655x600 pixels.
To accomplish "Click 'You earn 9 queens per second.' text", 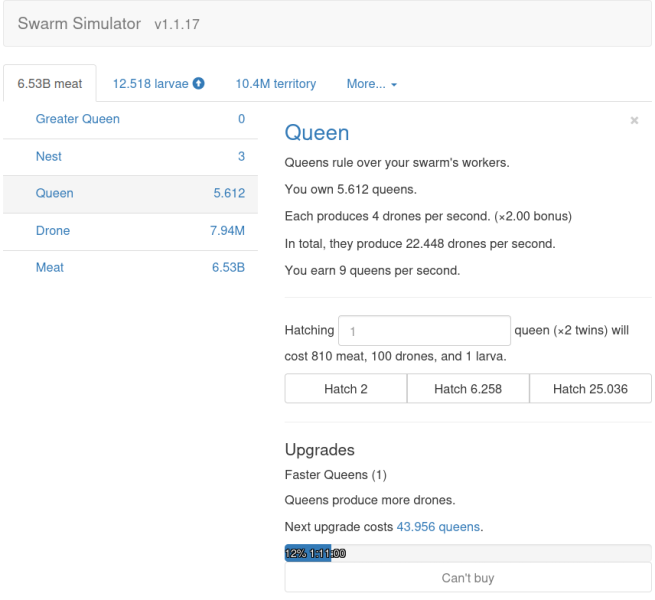I will pos(372,271).
